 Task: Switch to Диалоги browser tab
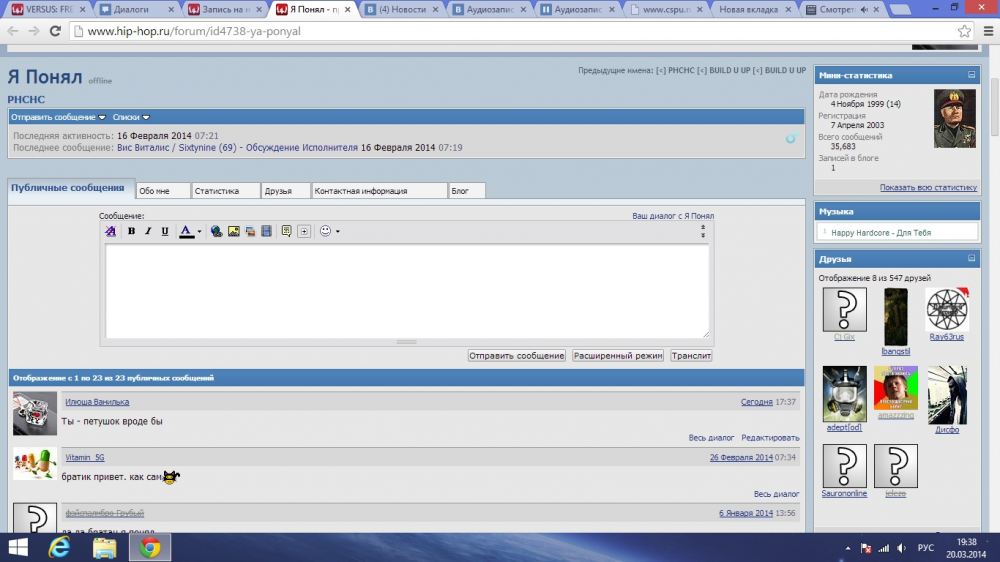coord(137,10)
